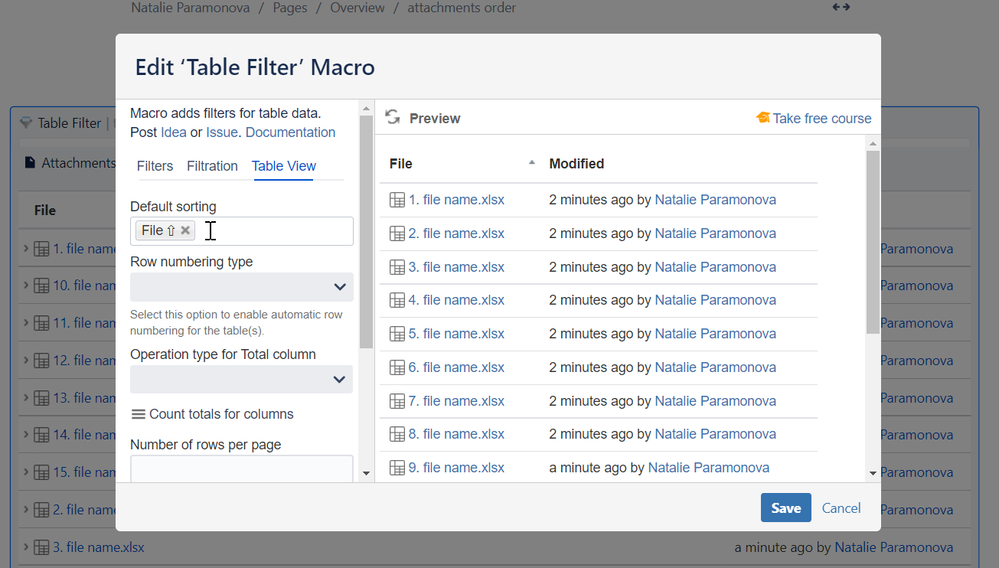
Task: Click the Count totals for columns icon
Action: pyautogui.click(x=138, y=414)
